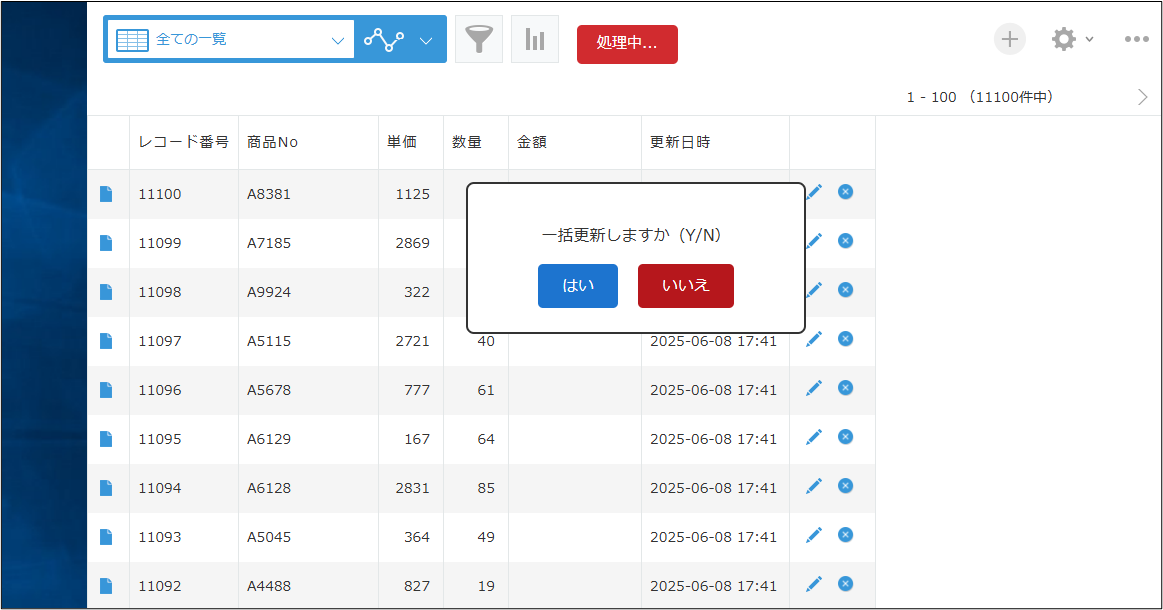Click the はい button in dialog

[577, 286]
